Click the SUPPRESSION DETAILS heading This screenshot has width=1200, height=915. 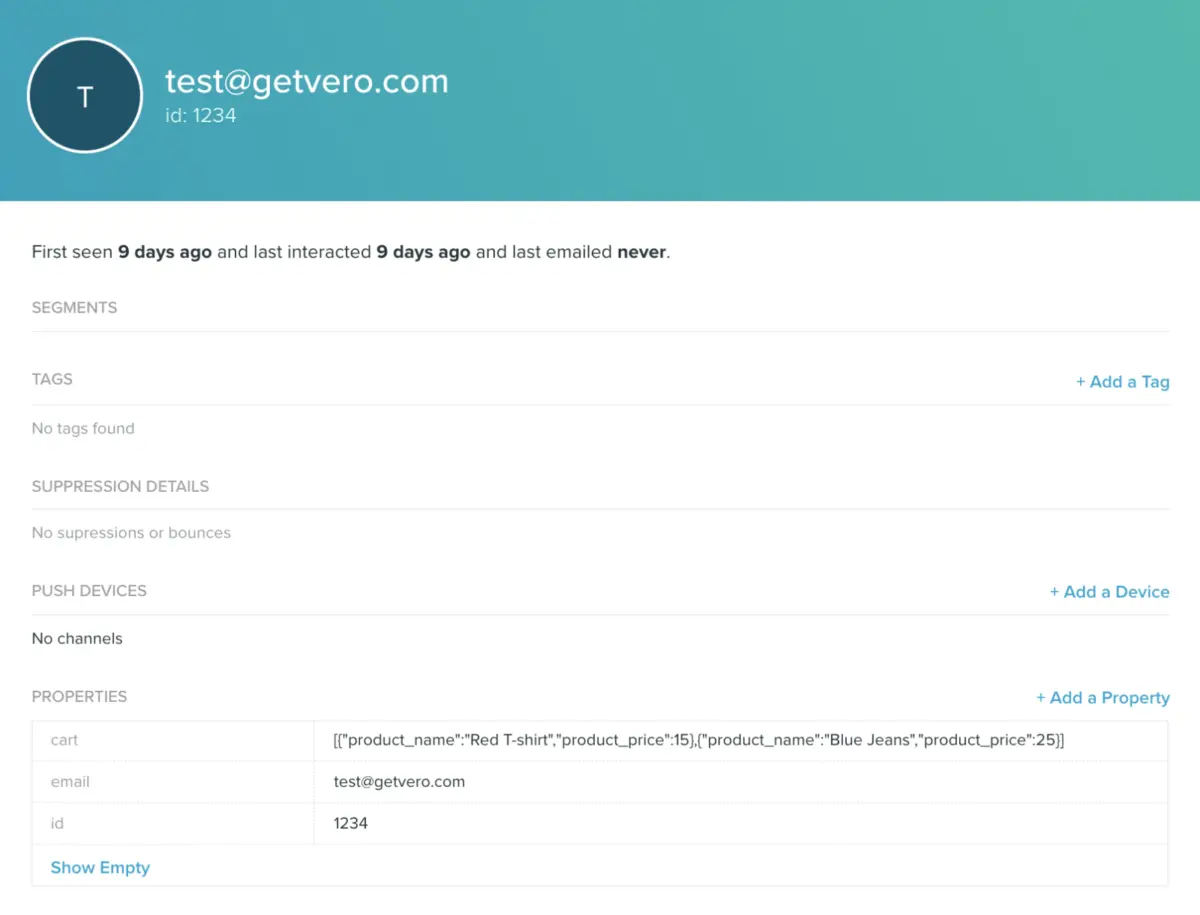coord(120,486)
